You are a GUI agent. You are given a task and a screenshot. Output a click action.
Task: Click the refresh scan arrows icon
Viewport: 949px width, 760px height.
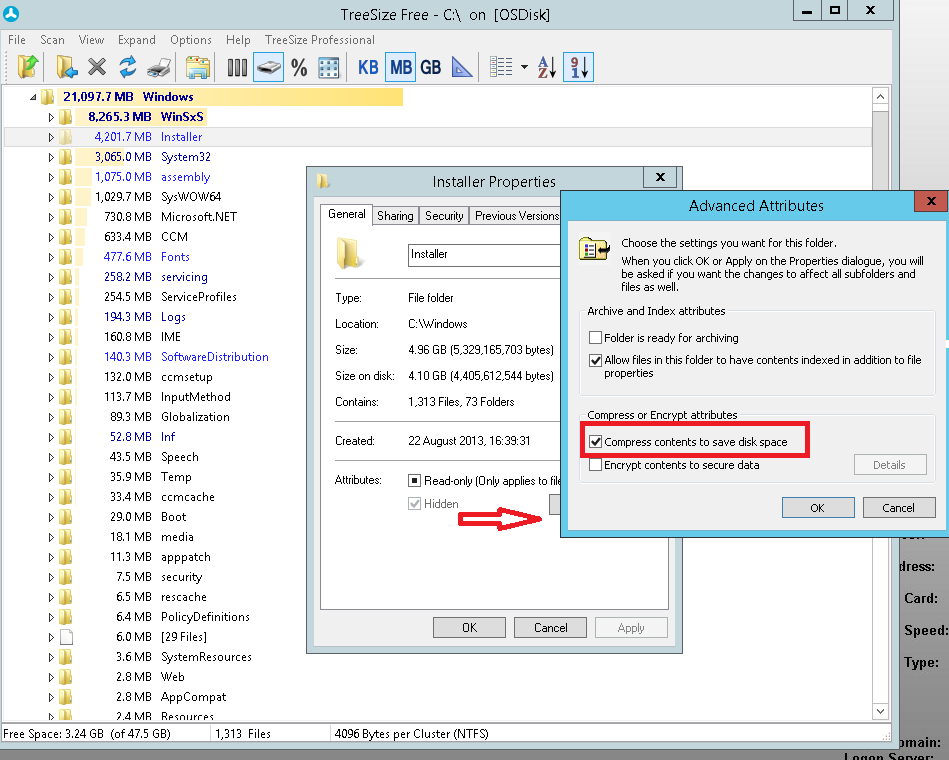point(128,67)
